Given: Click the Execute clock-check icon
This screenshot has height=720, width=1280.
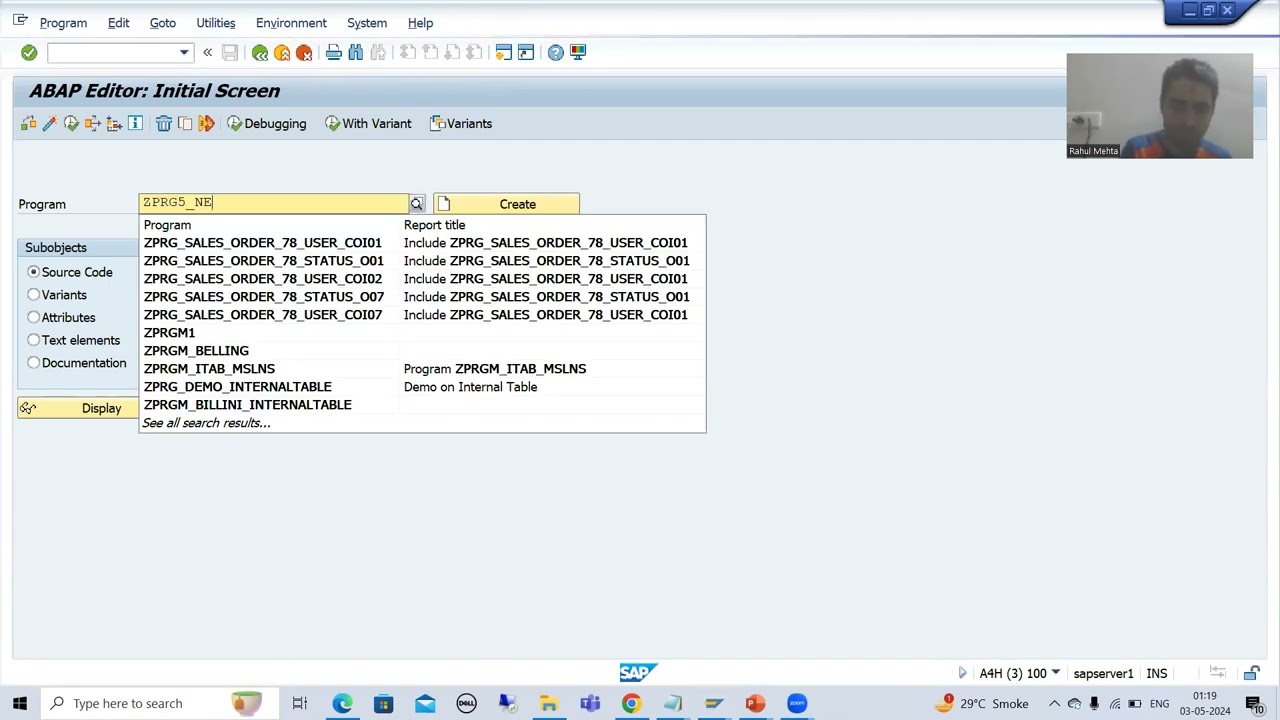Looking at the screenshot, I should (71, 123).
